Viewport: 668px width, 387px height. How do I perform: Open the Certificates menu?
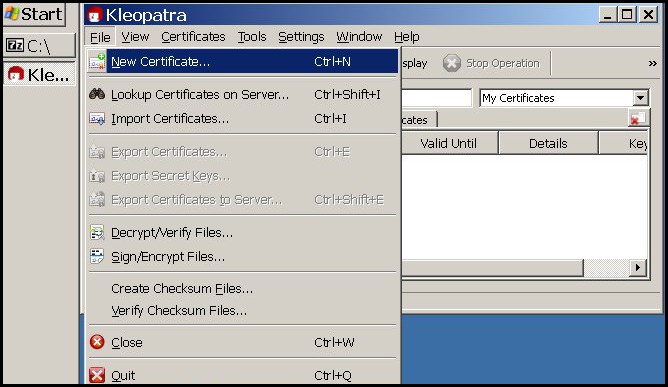193,37
